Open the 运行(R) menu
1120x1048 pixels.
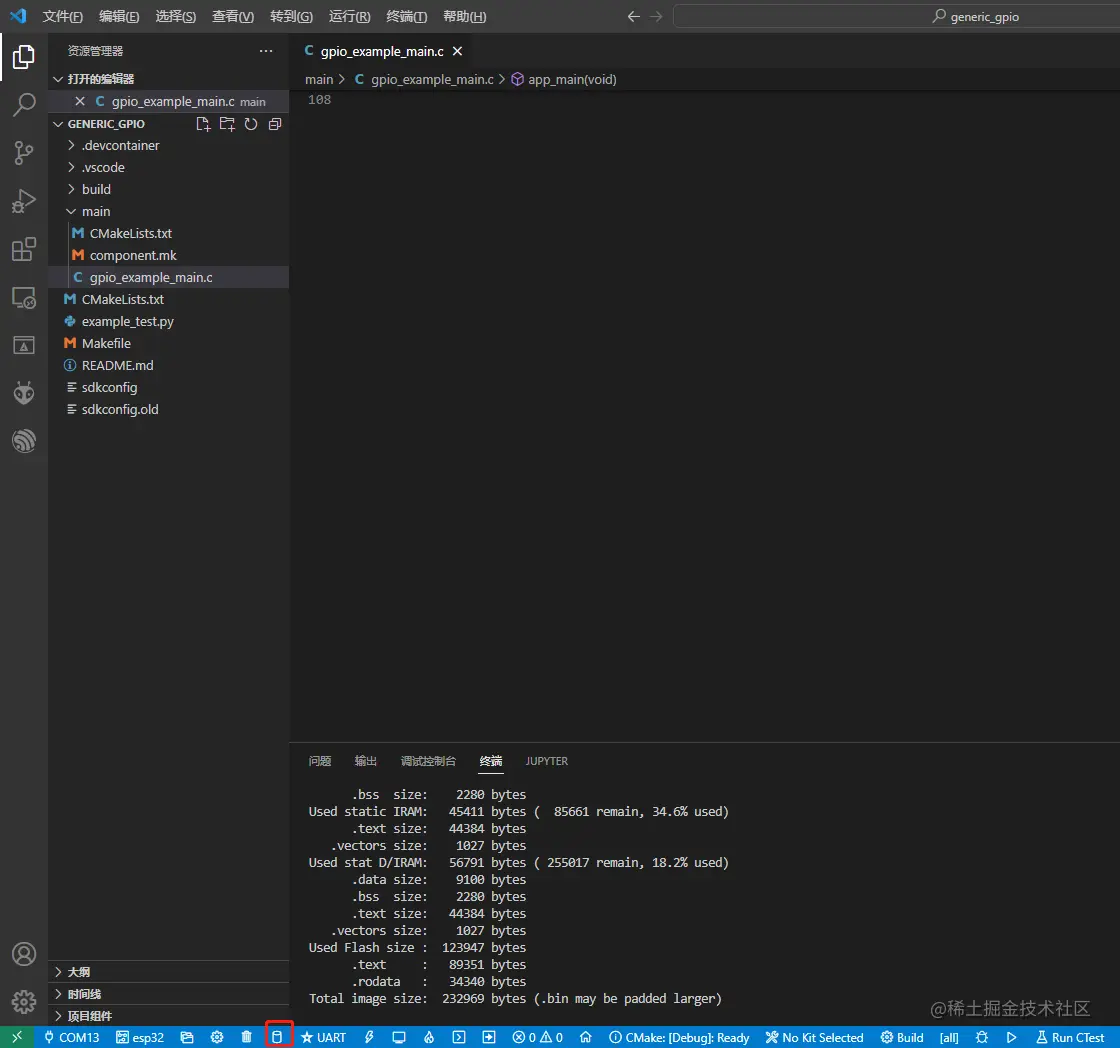[x=349, y=16]
